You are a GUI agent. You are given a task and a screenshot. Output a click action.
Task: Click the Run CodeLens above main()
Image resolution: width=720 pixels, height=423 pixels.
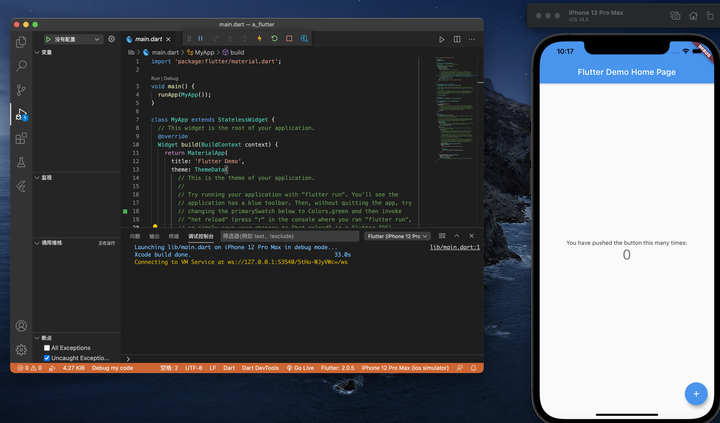tap(155, 79)
